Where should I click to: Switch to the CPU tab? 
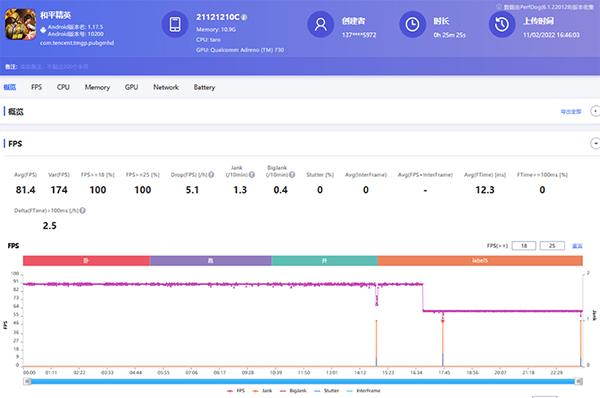(x=63, y=87)
